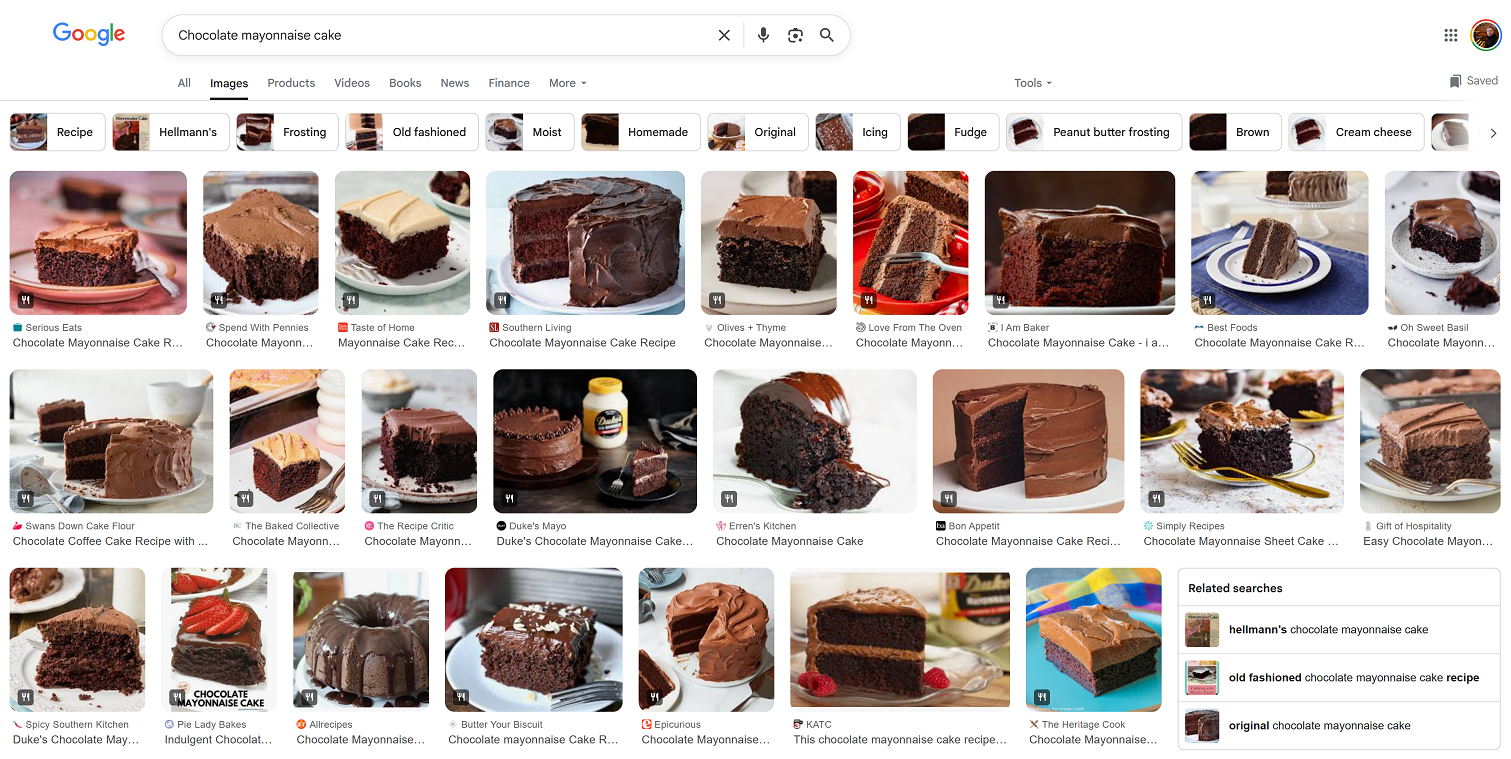
Task: Open related search hellmann's chocolate mayonnaise cake
Action: click(1339, 630)
